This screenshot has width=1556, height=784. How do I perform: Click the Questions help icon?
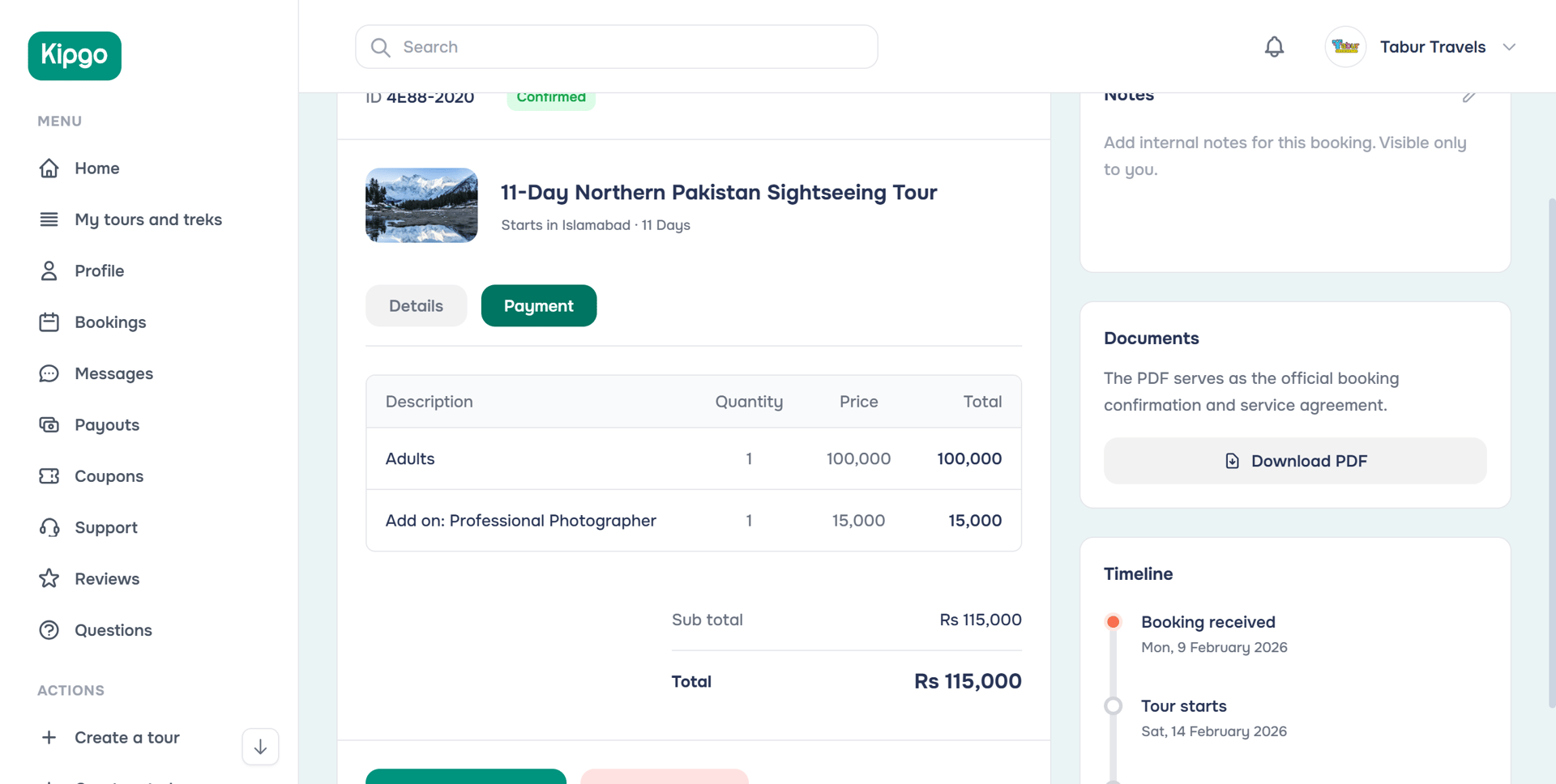click(x=49, y=630)
